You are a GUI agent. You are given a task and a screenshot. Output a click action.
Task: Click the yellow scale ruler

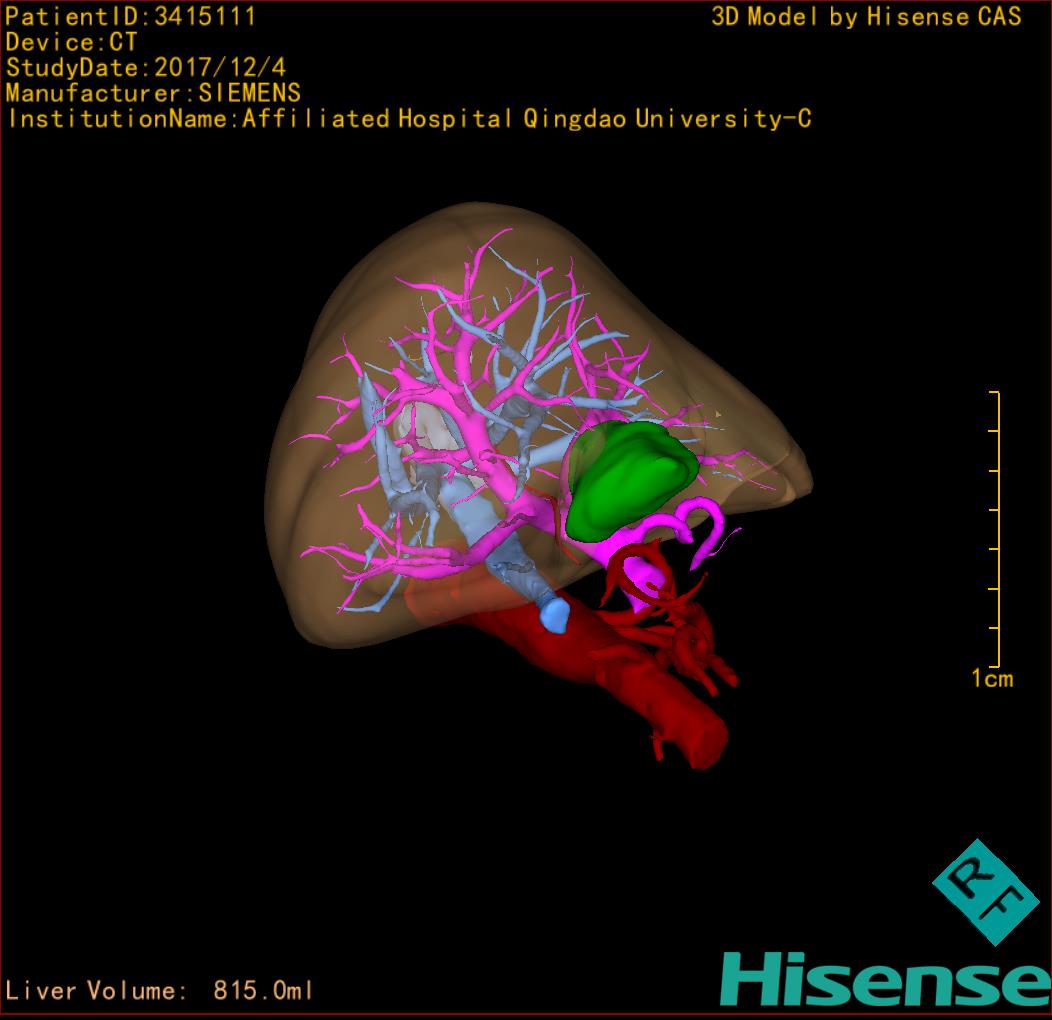click(995, 529)
